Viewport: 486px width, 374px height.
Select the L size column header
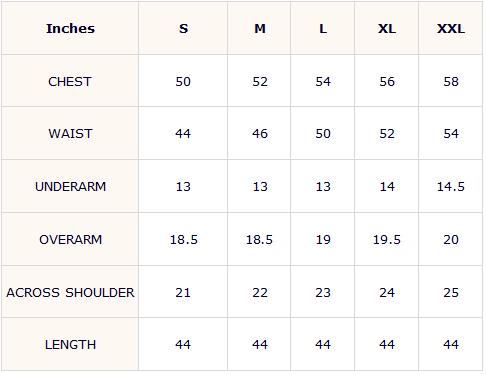(323, 29)
